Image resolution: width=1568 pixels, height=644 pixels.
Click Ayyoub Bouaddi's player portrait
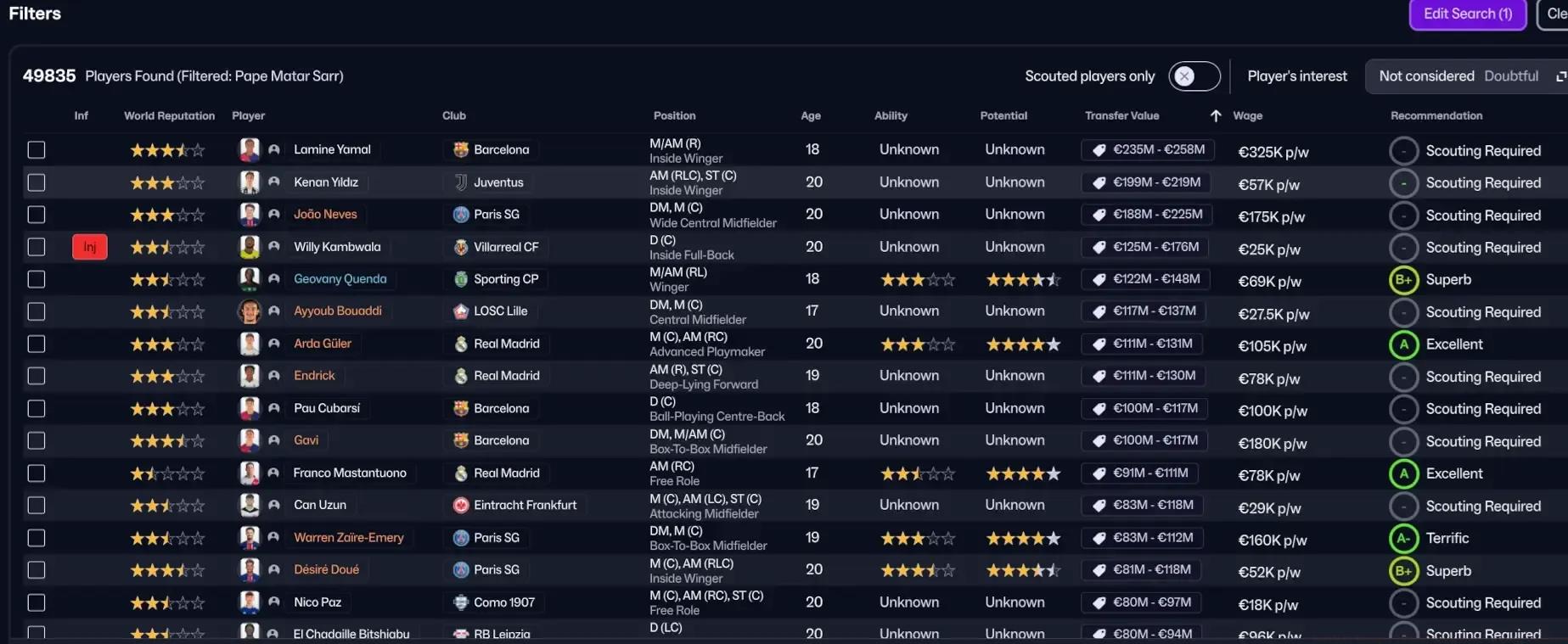click(249, 311)
